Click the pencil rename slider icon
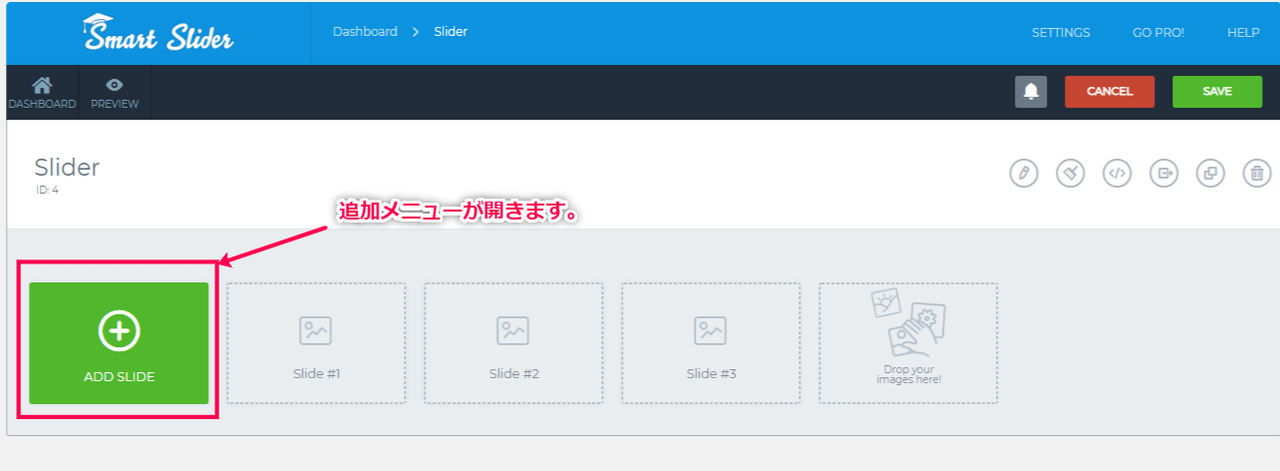 [x=1023, y=173]
